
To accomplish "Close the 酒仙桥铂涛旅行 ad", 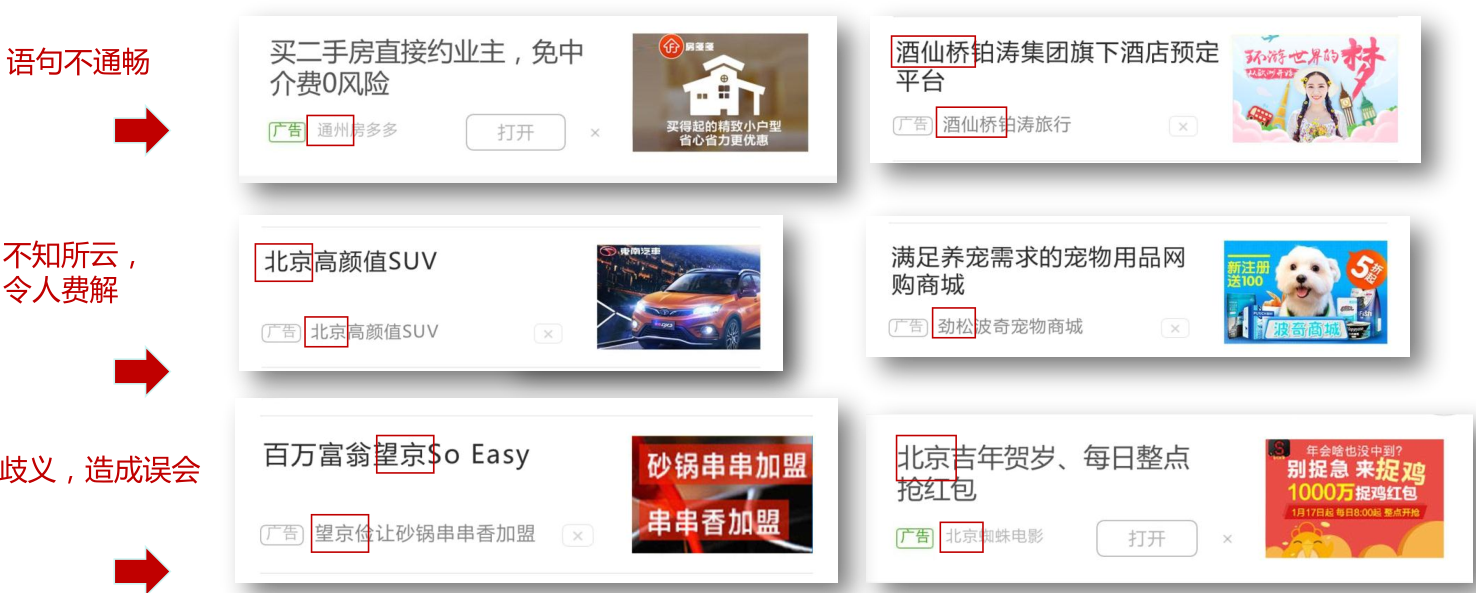I will point(1183,126).
